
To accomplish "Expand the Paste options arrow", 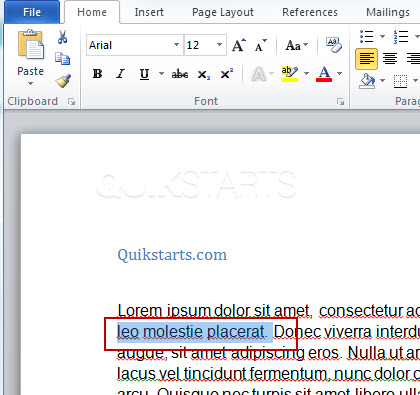I will (x=31, y=84).
